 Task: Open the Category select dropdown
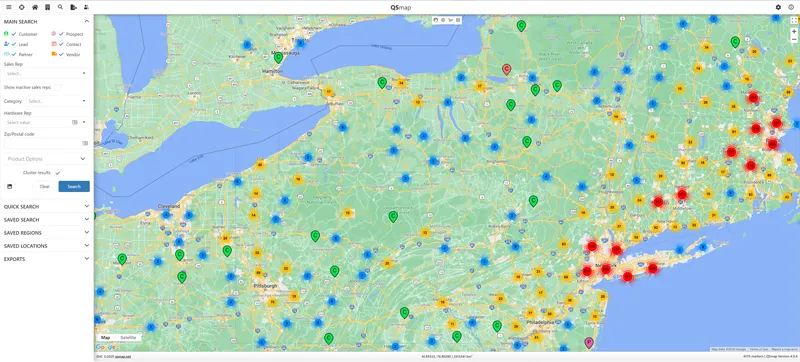pos(57,101)
